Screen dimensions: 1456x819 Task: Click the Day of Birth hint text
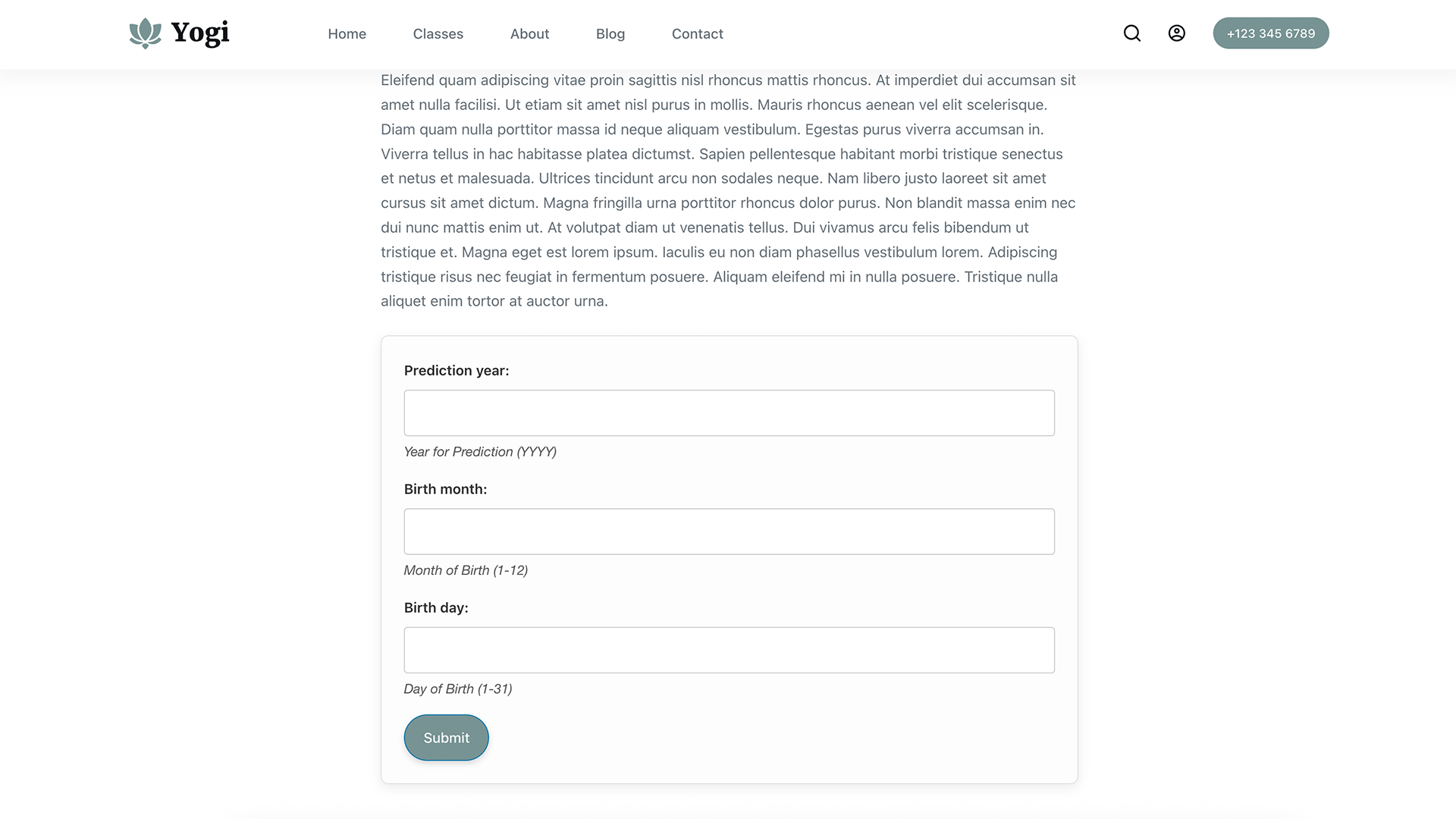click(x=457, y=689)
